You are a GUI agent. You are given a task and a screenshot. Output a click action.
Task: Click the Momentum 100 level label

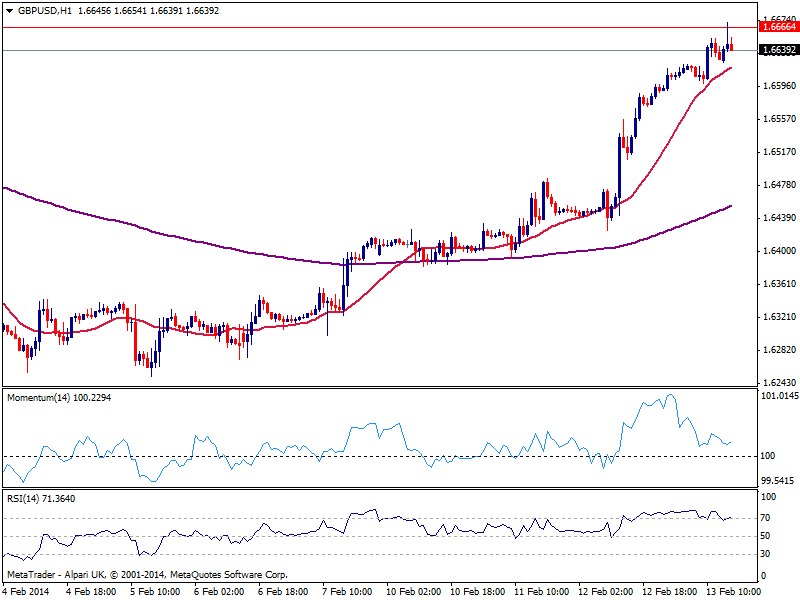pyautogui.click(x=768, y=456)
